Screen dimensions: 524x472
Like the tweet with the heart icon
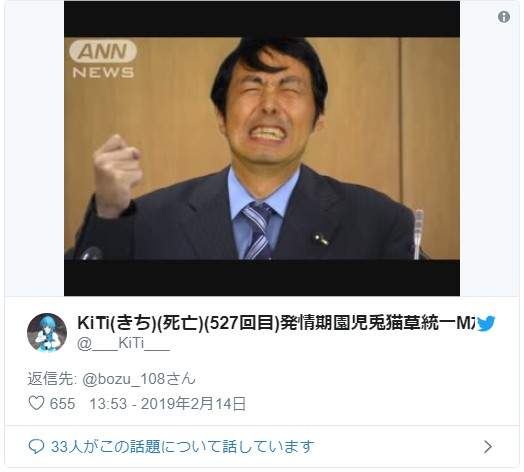coord(36,403)
